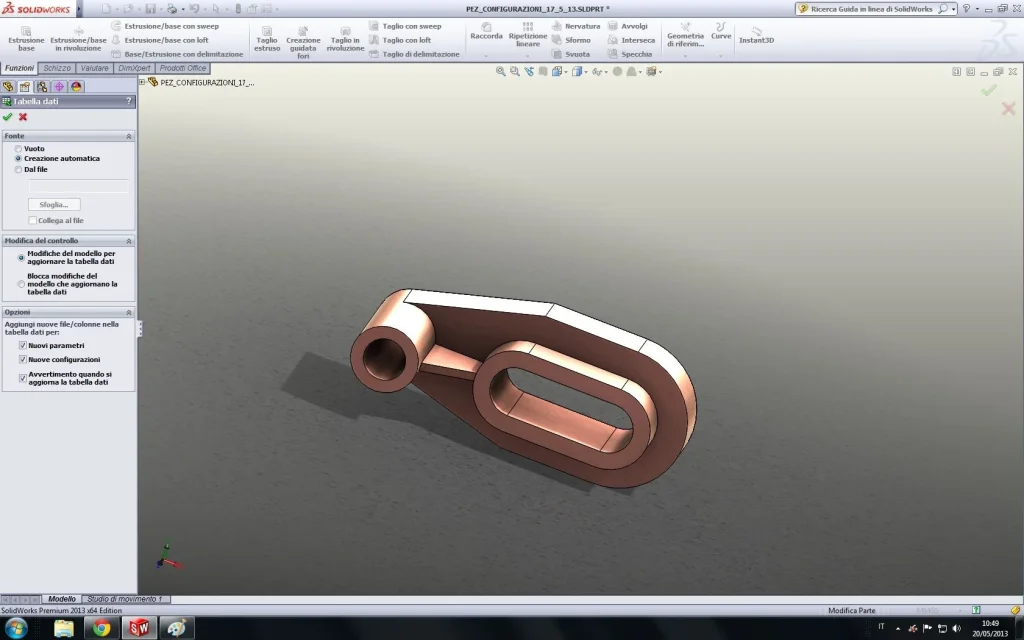Viewport: 1024px width, 640px height.
Task: Switch to the Schizzo tab
Action: [57, 68]
